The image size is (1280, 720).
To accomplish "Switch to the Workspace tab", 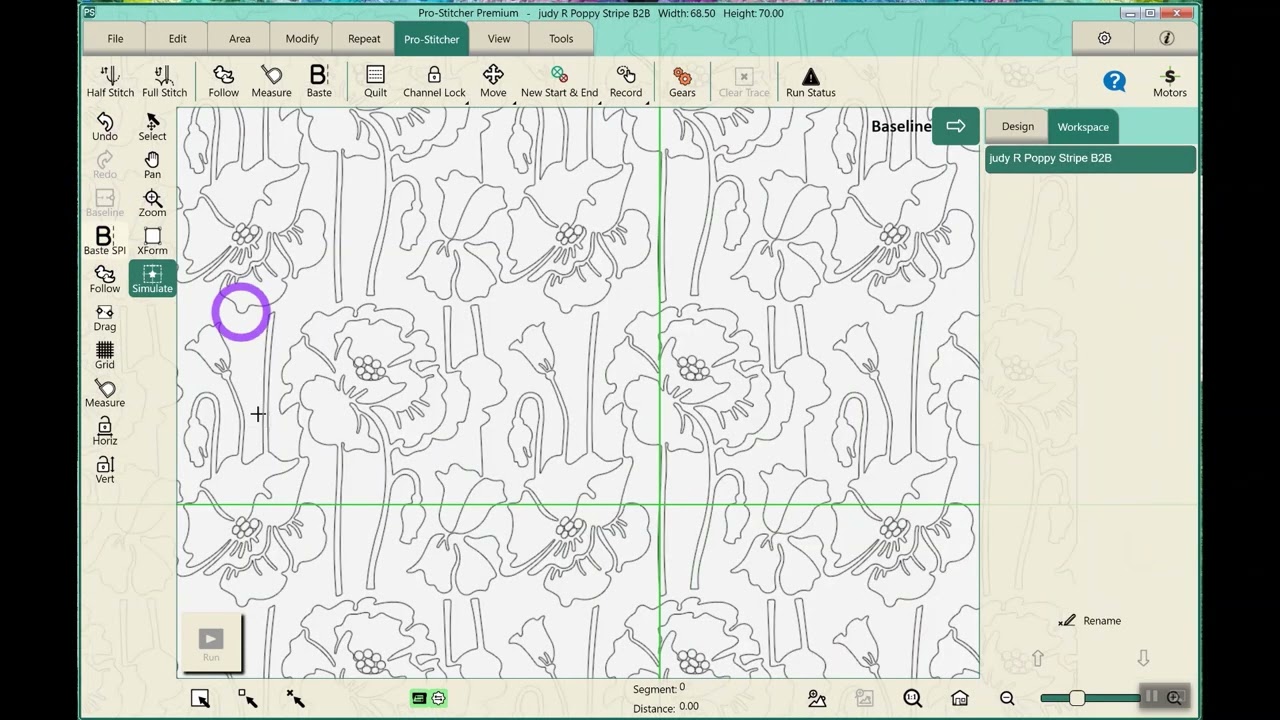I will [x=1083, y=127].
